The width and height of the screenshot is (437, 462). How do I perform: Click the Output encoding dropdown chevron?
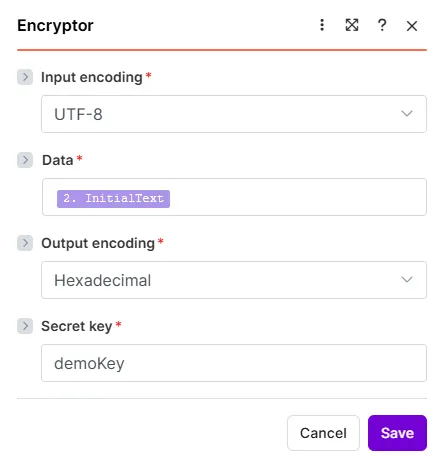[407, 279]
